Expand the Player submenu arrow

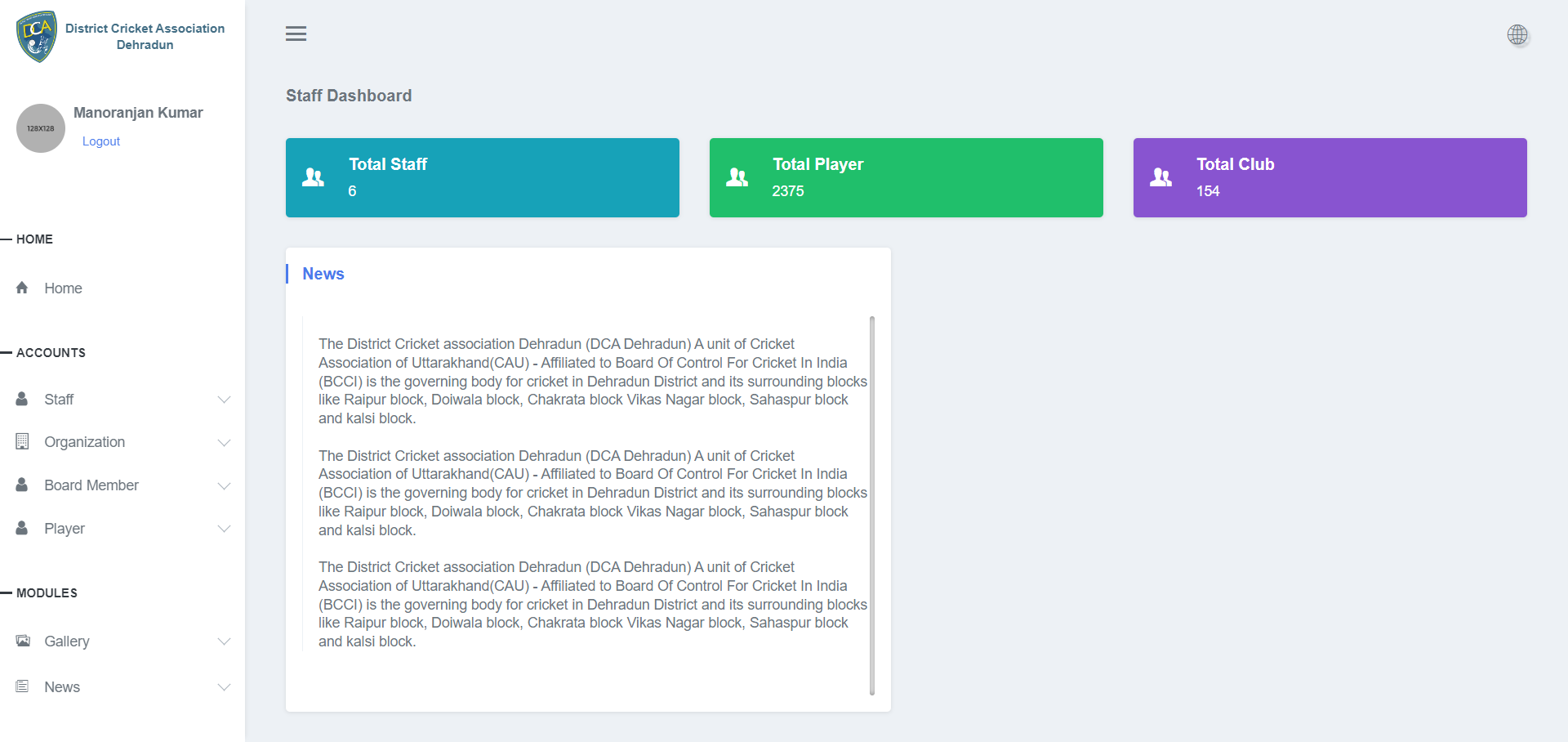224,529
